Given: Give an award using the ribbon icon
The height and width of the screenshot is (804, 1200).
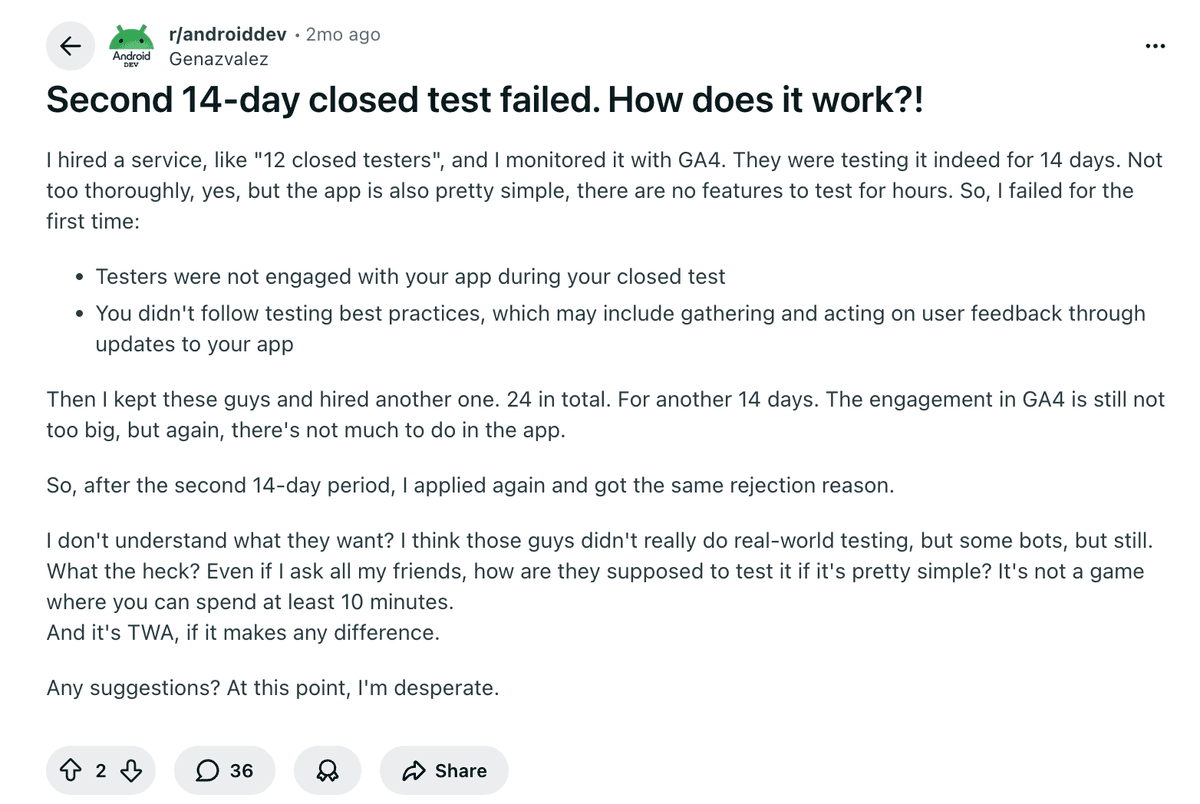Looking at the screenshot, I should [x=327, y=770].
